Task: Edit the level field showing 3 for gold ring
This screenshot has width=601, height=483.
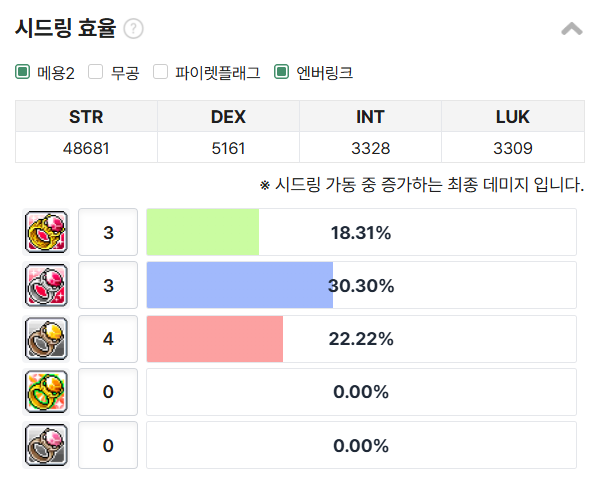Action: point(108,232)
